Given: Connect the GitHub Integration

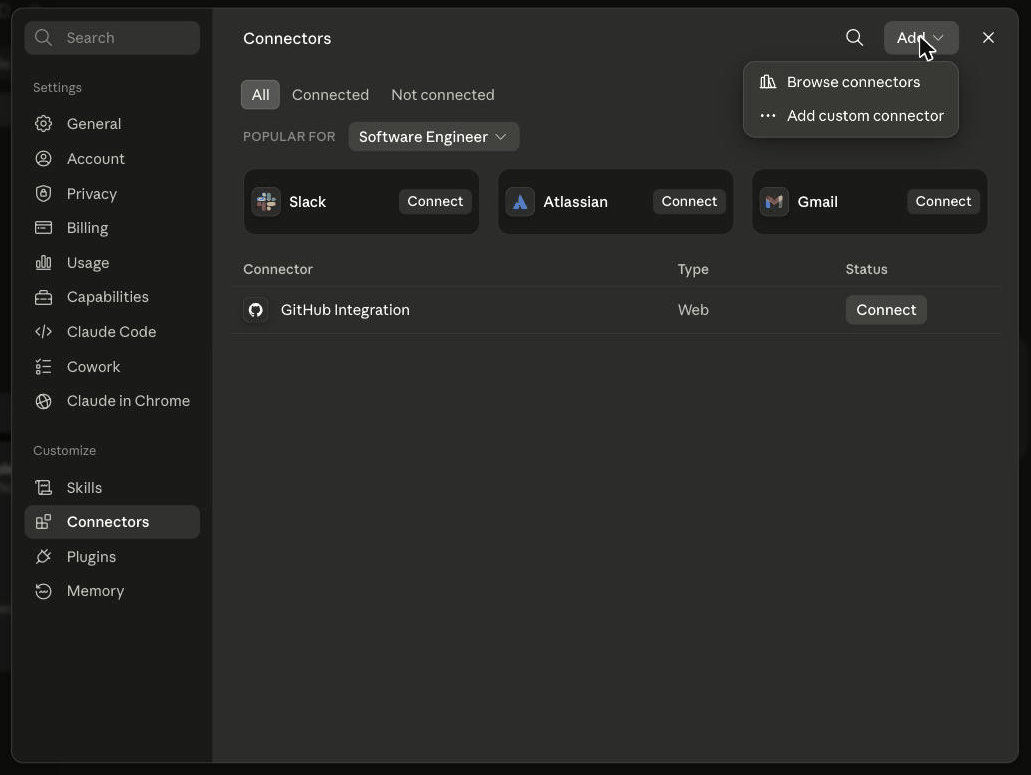Looking at the screenshot, I should click(886, 310).
